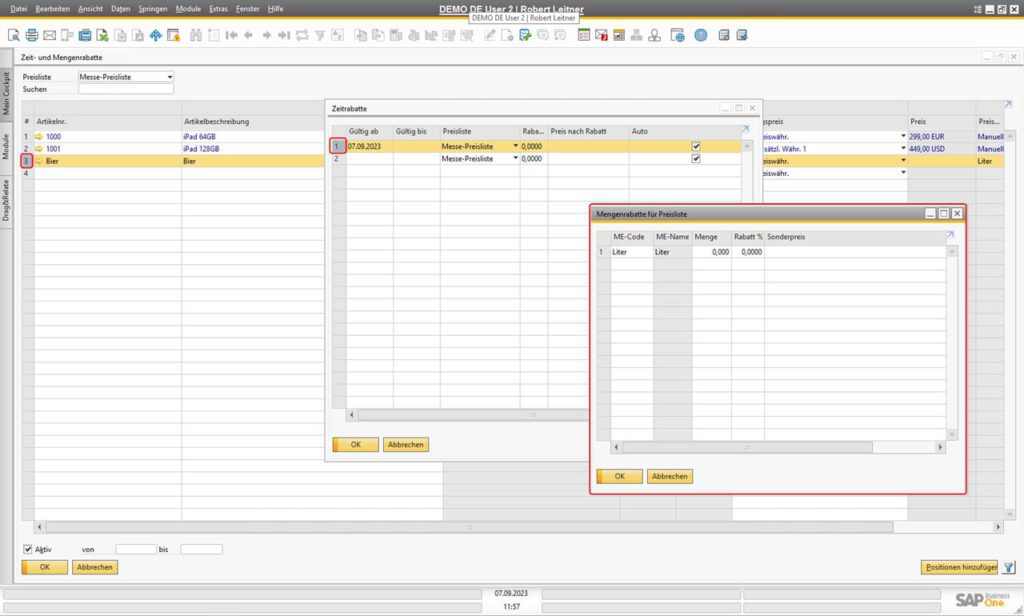Open the Bearbeiten menu
The width and height of the screenshot is (1024, 616).
[x=52, y=9]
